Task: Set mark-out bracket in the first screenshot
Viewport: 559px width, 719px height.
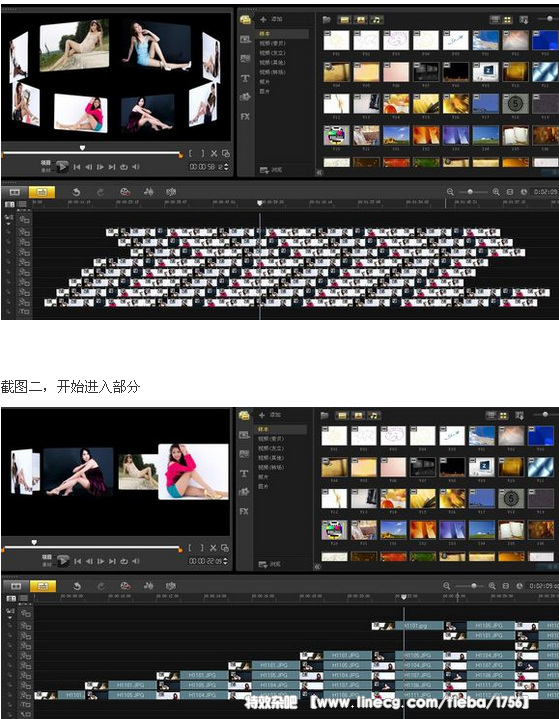Action: (x=202, y=154)
